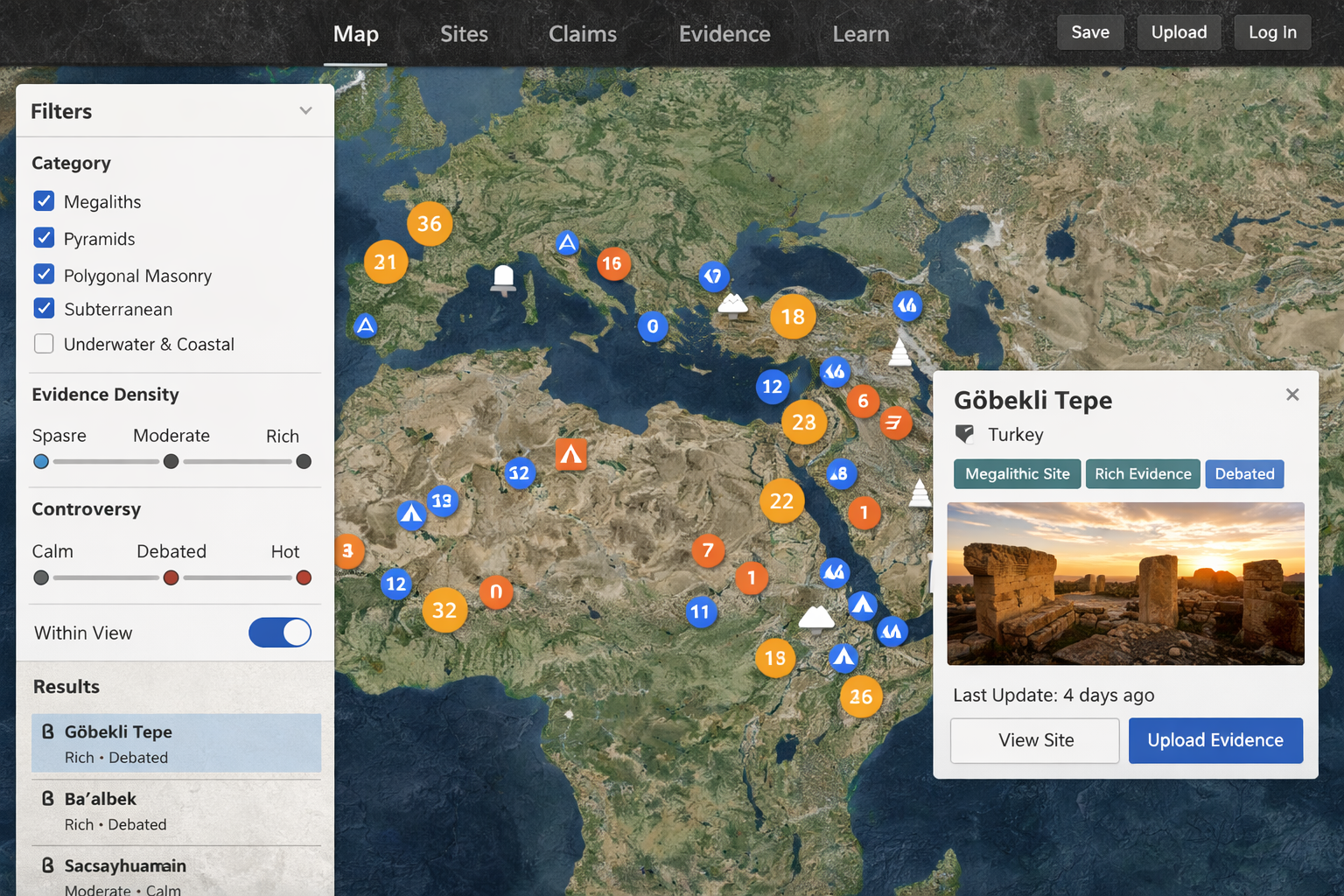Click the white pyramid marker near the Red Sea
Image resolution: width=1344 pixels, height=896 pixels.
[x=920, y=494]
